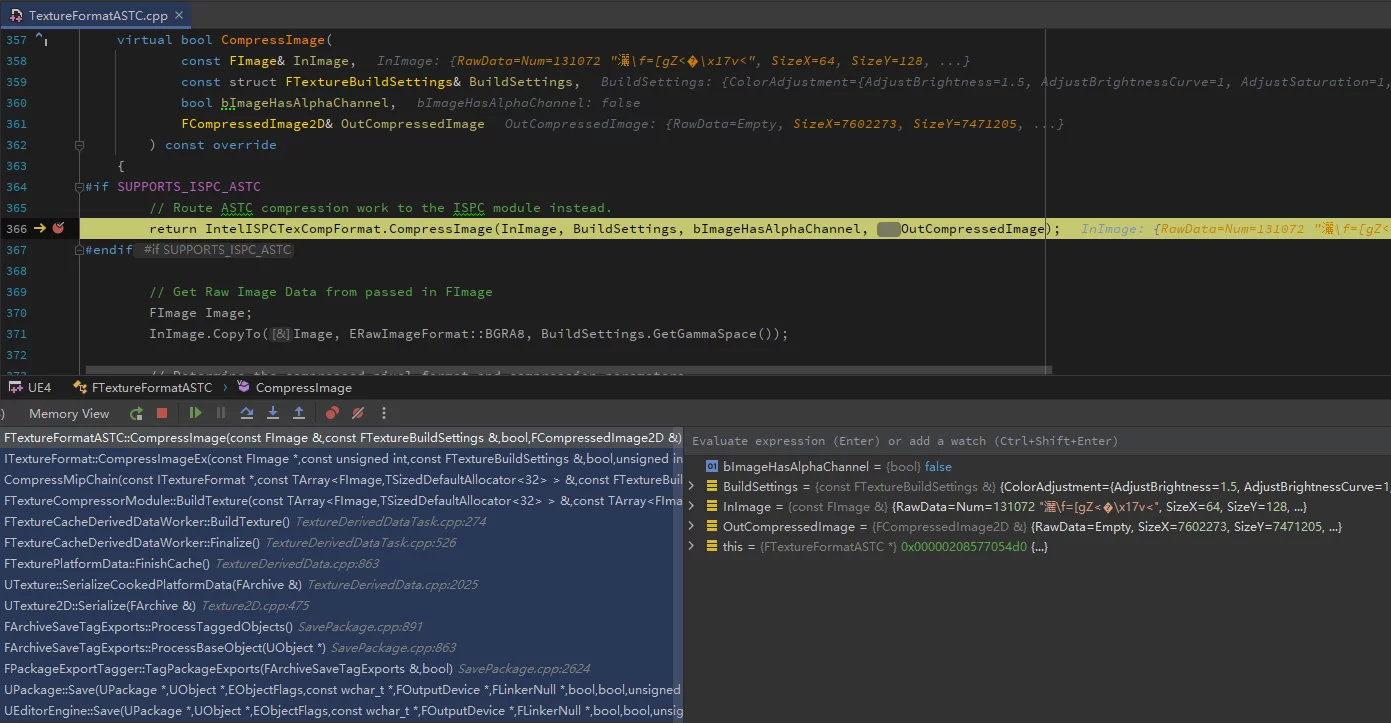
Task: Step over the current line
Action: tap(247, 413)
